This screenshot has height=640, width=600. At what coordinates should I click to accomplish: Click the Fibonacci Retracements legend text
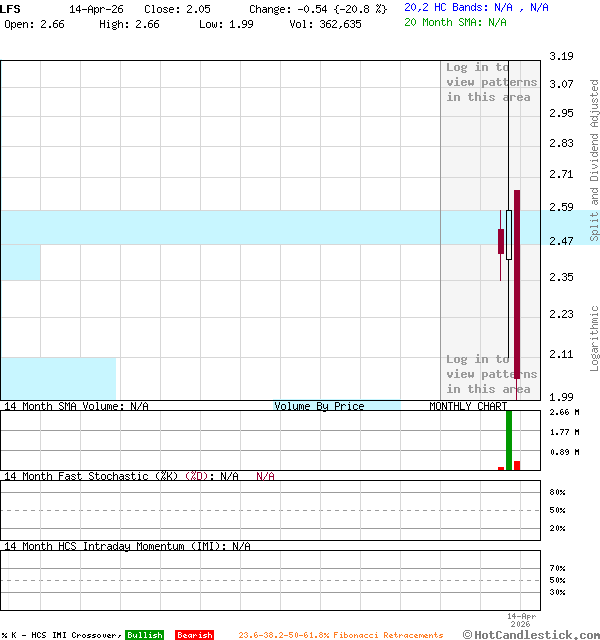pyautogui.click(x=340, y=635)
